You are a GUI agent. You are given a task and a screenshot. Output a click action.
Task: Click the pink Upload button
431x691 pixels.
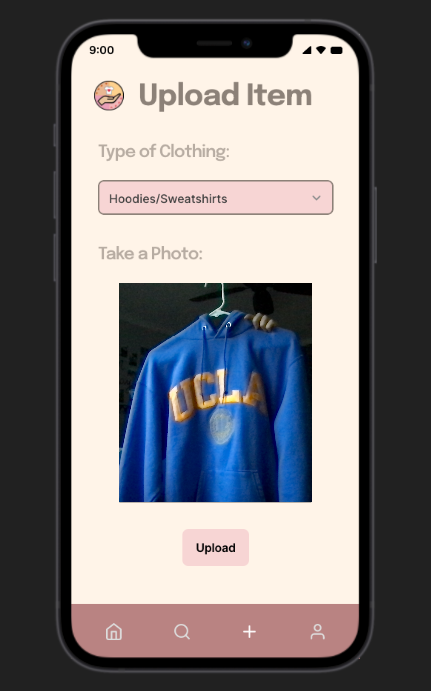(x=216, y=547)
